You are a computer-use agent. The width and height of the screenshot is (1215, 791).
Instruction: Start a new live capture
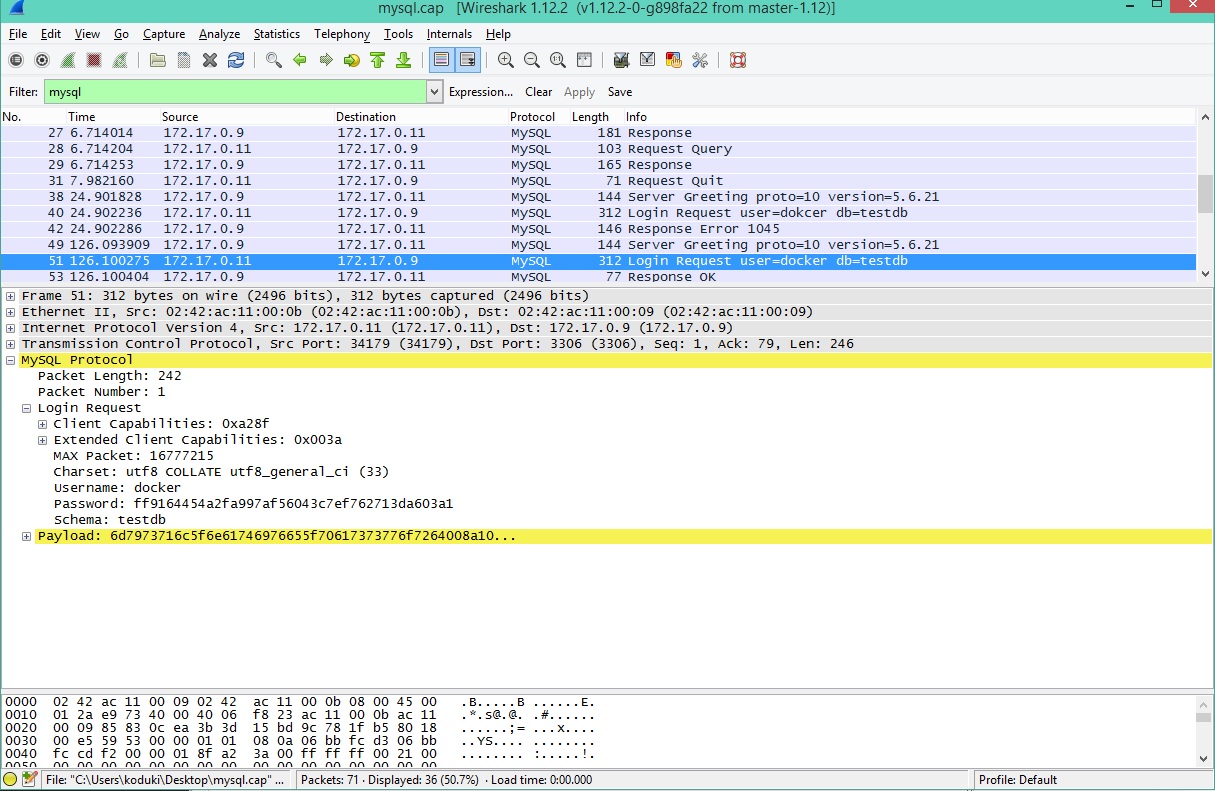pos(67,60)
